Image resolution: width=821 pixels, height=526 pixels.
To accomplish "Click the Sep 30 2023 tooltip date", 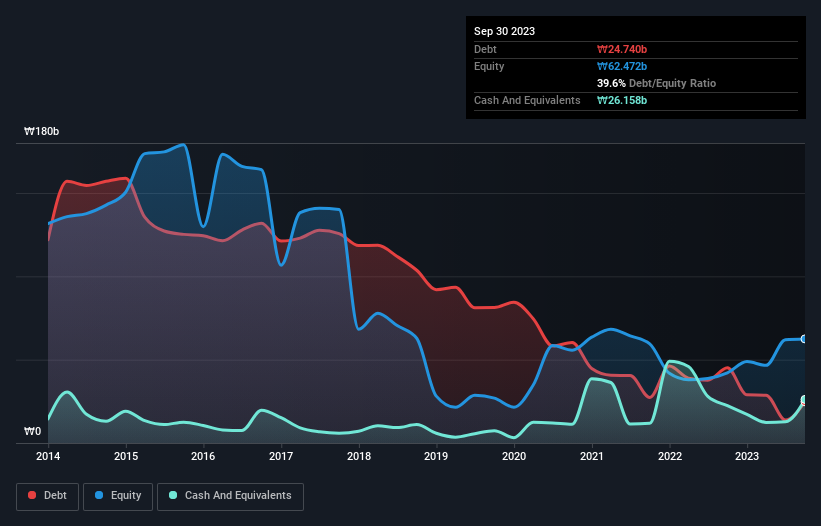I will [x=504, y=31].
